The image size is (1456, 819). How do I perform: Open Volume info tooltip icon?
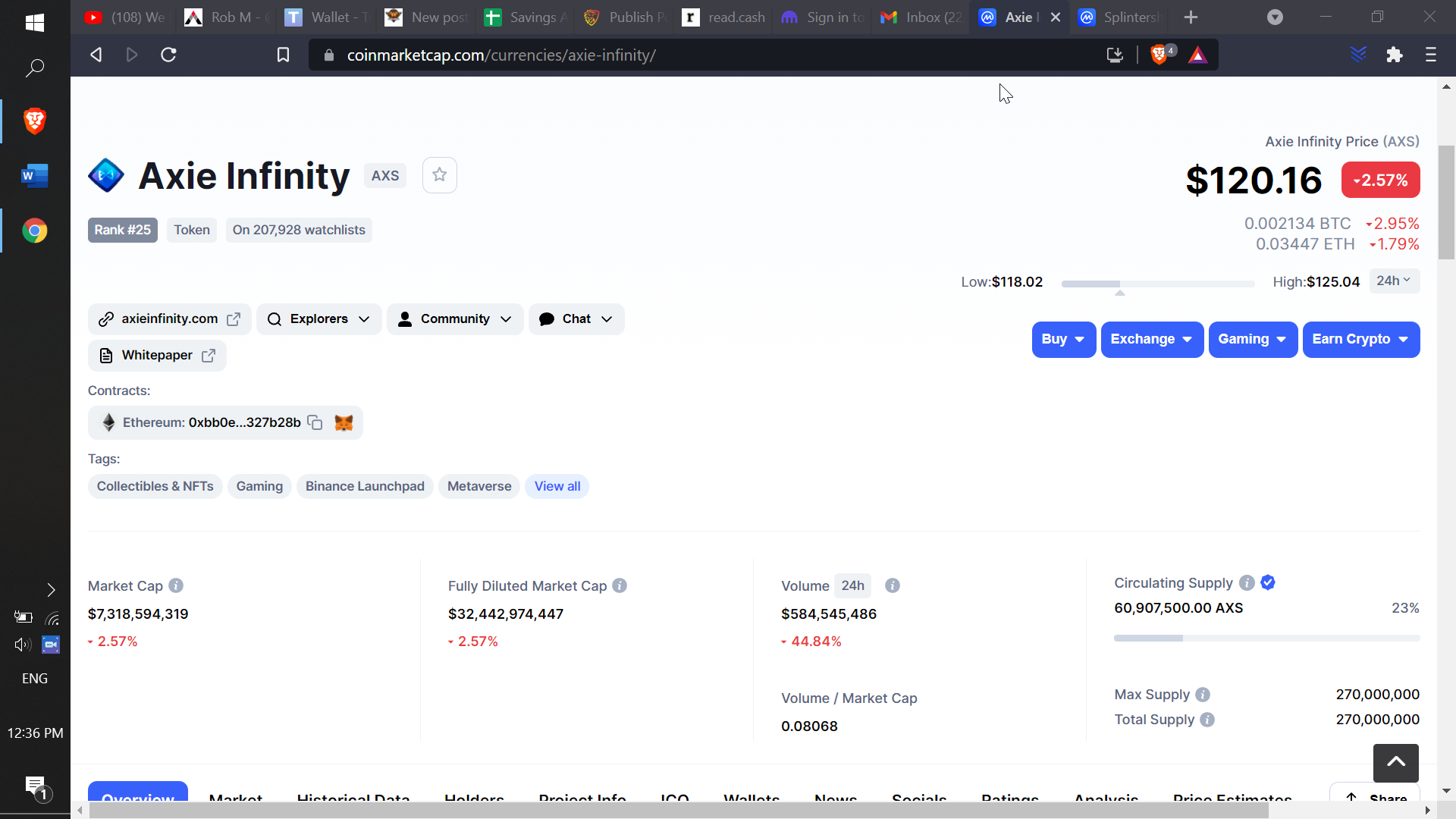pyautogui.click(x=893, y=585)
